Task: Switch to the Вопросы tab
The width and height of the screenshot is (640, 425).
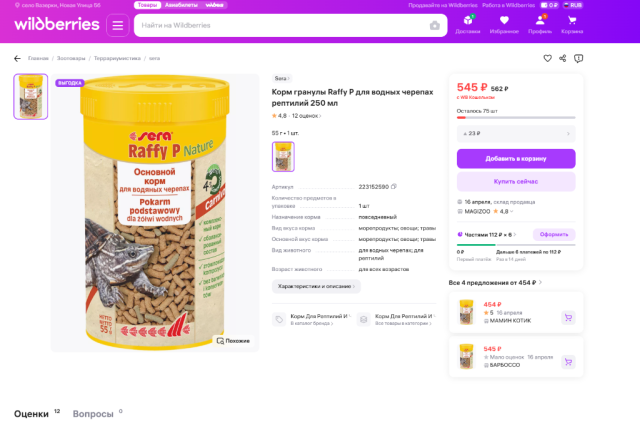Action: (93, 413)
